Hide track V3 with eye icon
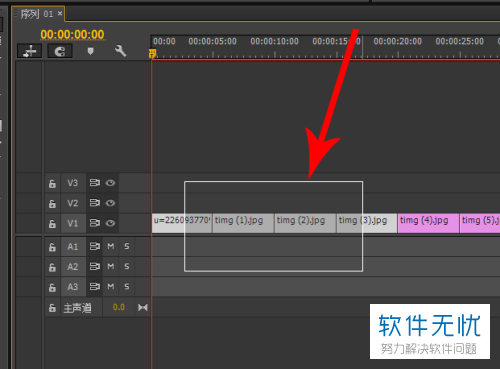500x369 pixels. coord(110,183)
